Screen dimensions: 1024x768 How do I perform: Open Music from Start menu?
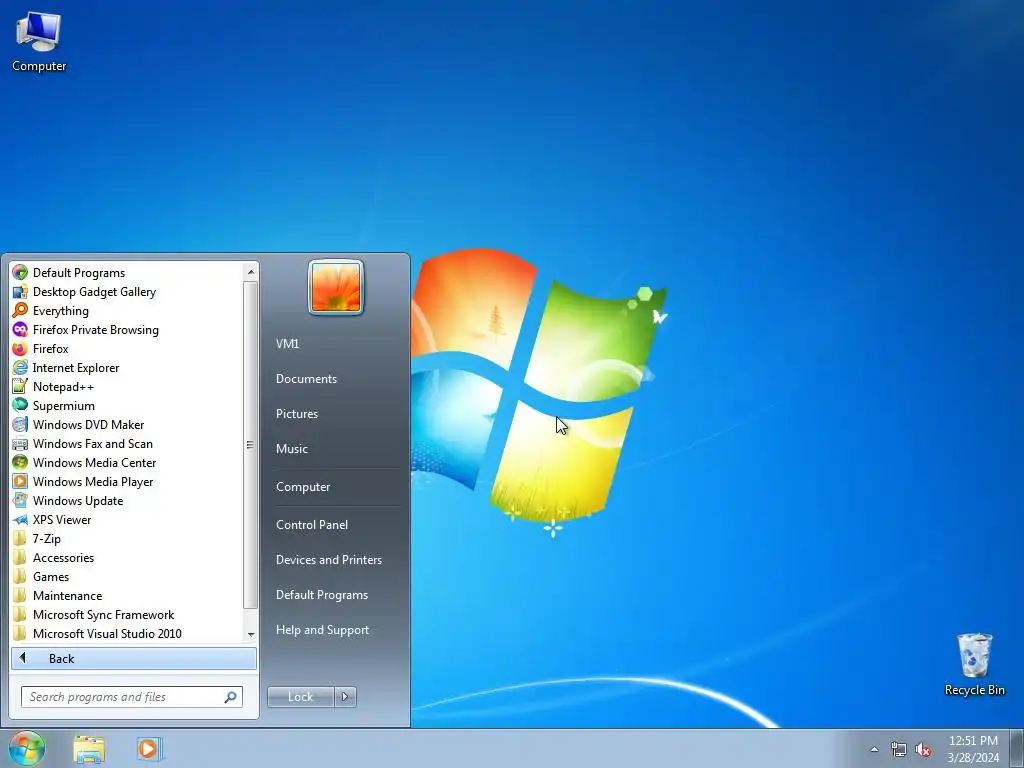(292, 449)
